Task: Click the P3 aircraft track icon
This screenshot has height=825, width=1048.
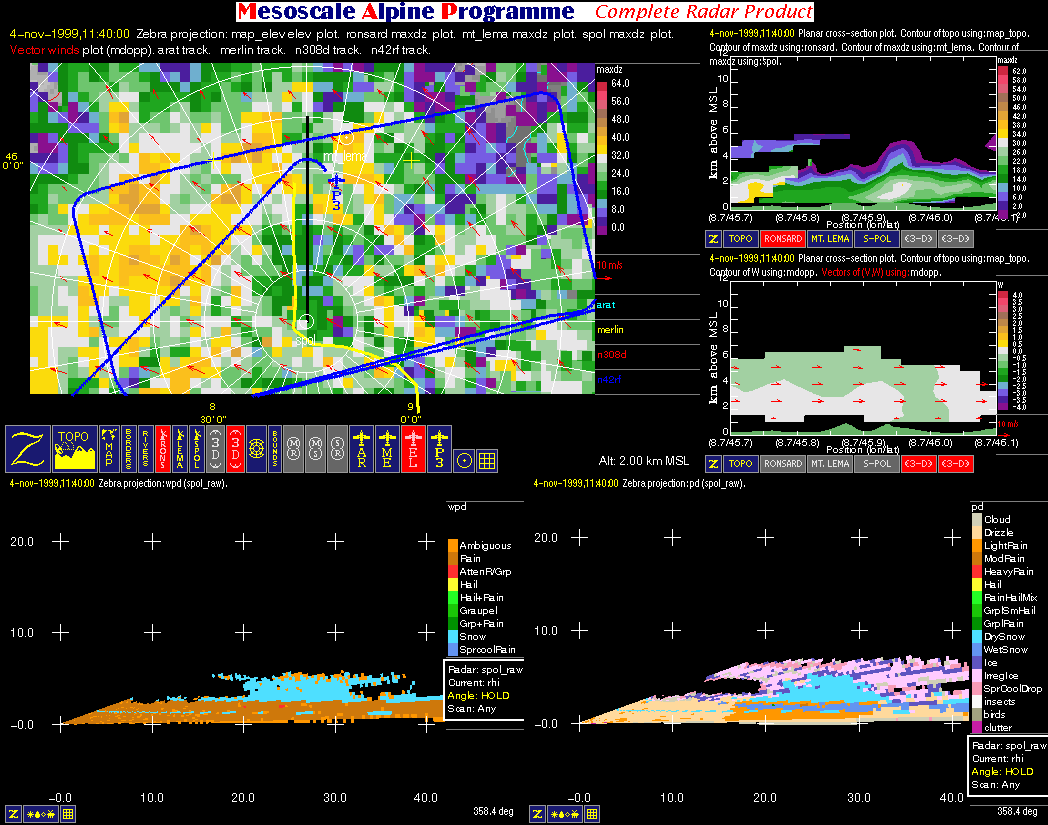Action: (439, 449)
